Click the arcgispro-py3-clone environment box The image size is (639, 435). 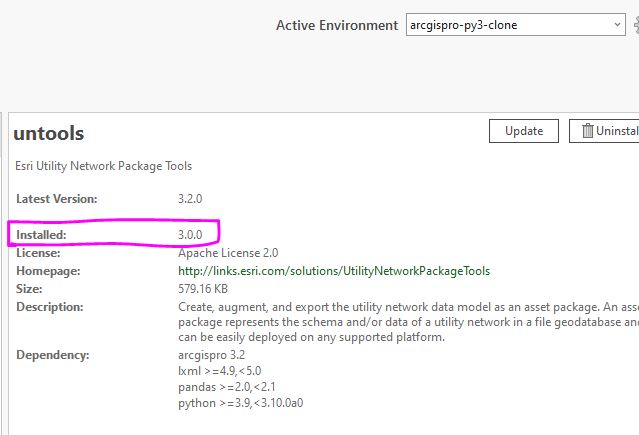(506, 25)
